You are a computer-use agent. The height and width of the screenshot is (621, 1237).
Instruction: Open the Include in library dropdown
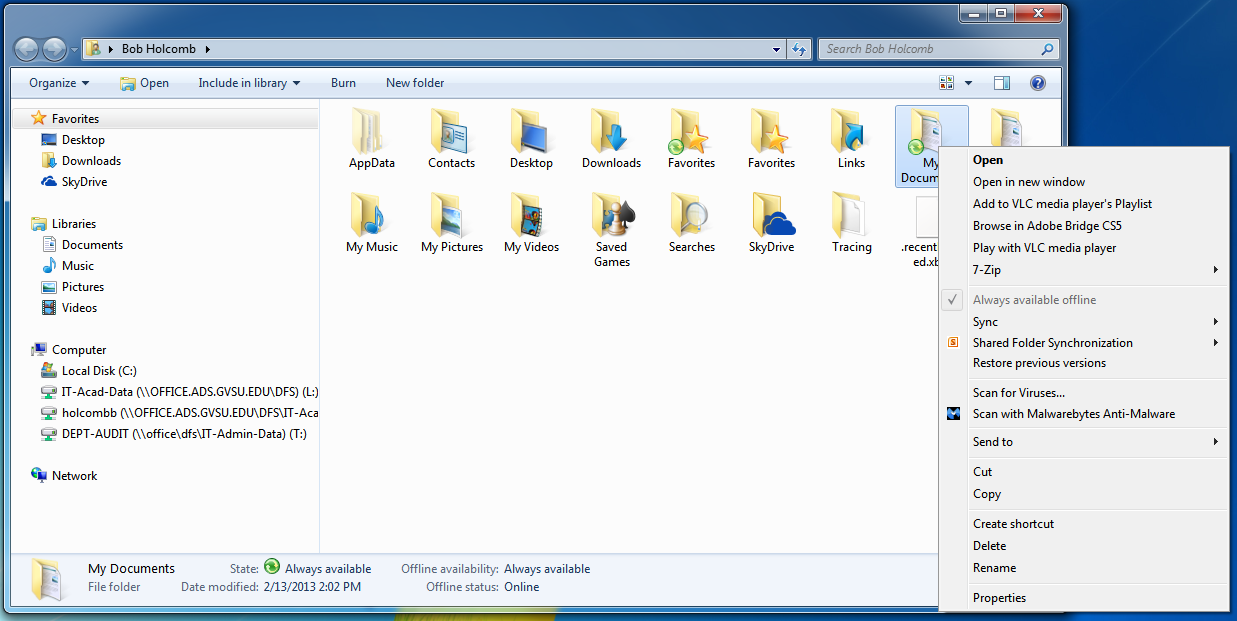tap(249, 83)
